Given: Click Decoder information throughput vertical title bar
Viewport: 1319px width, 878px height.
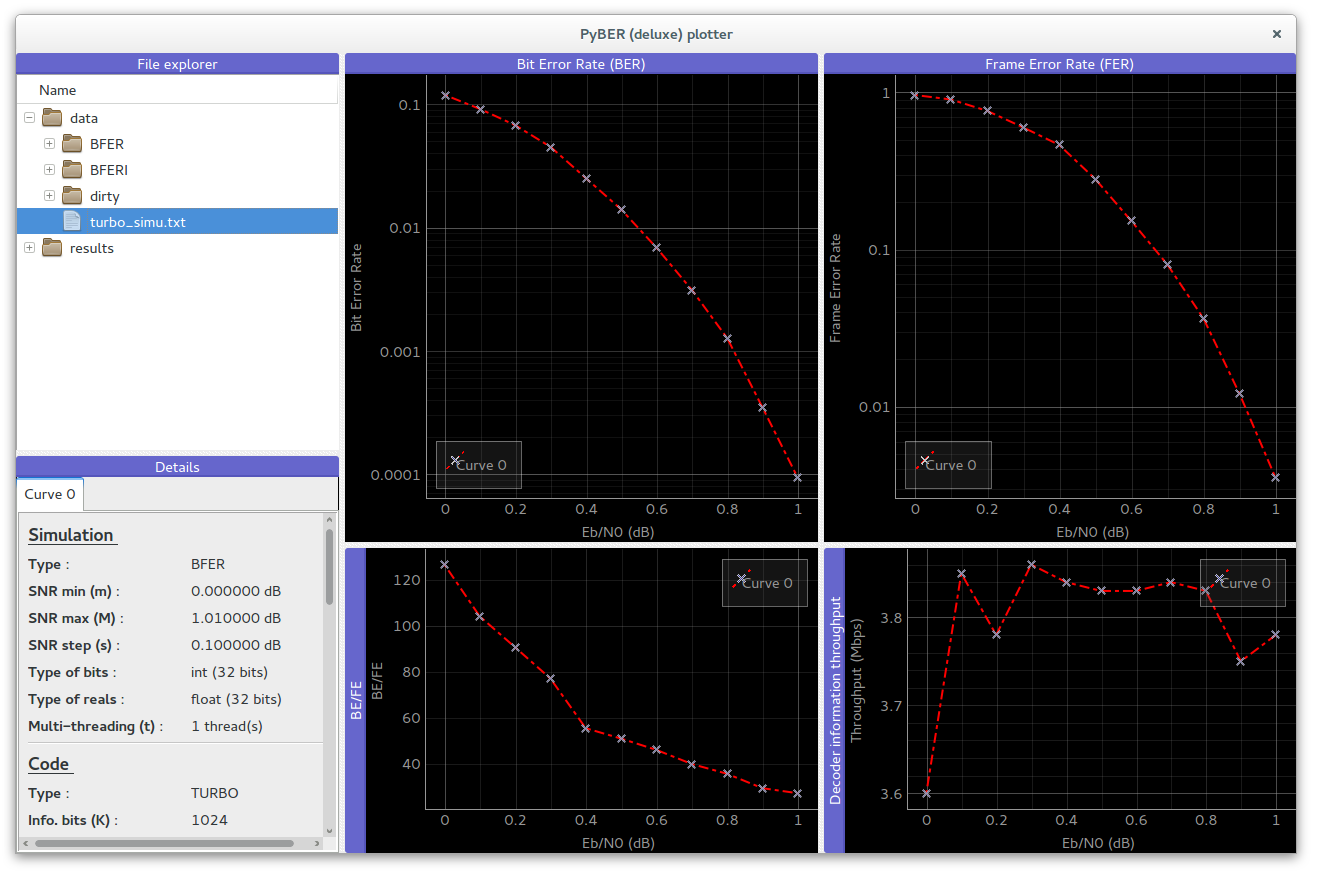Looking at the screenshot, I should [x=834, y=700].
